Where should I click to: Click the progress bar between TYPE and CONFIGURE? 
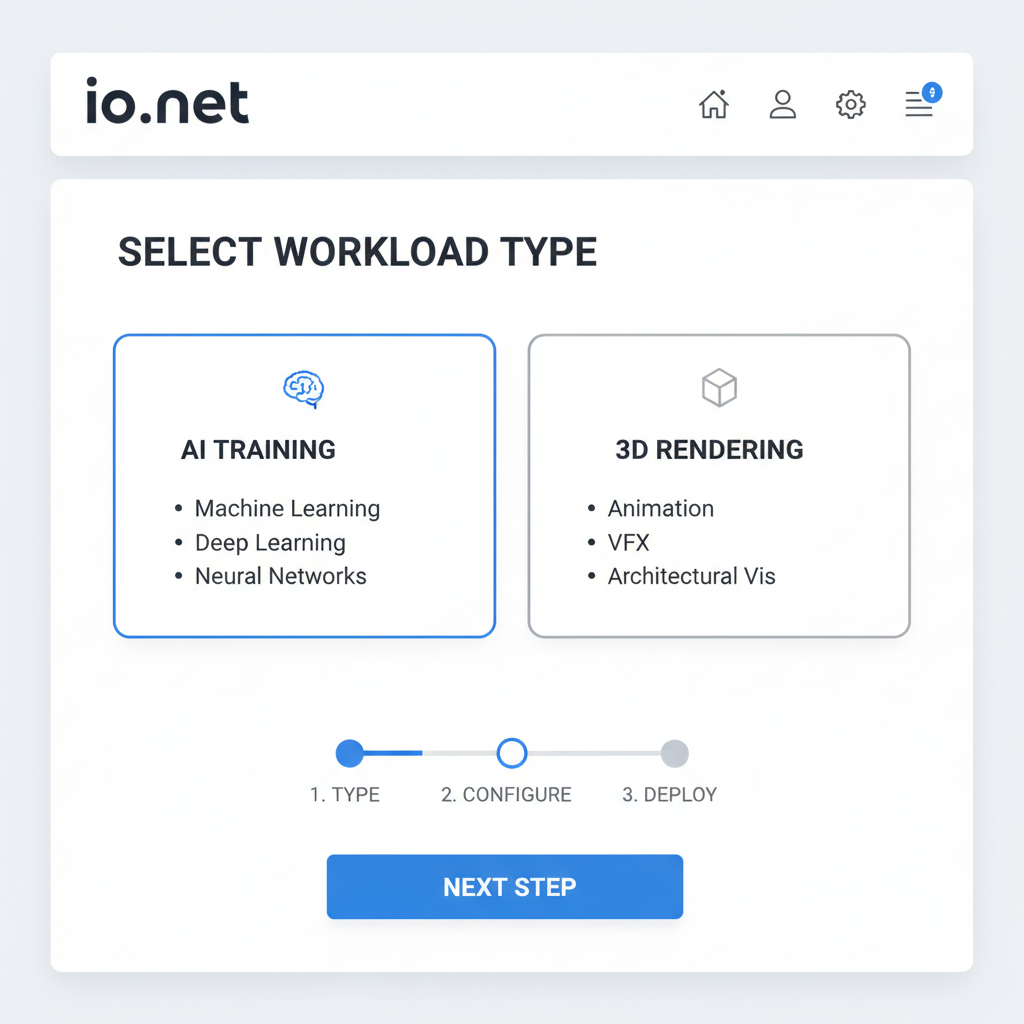click(x=430, y=753)
